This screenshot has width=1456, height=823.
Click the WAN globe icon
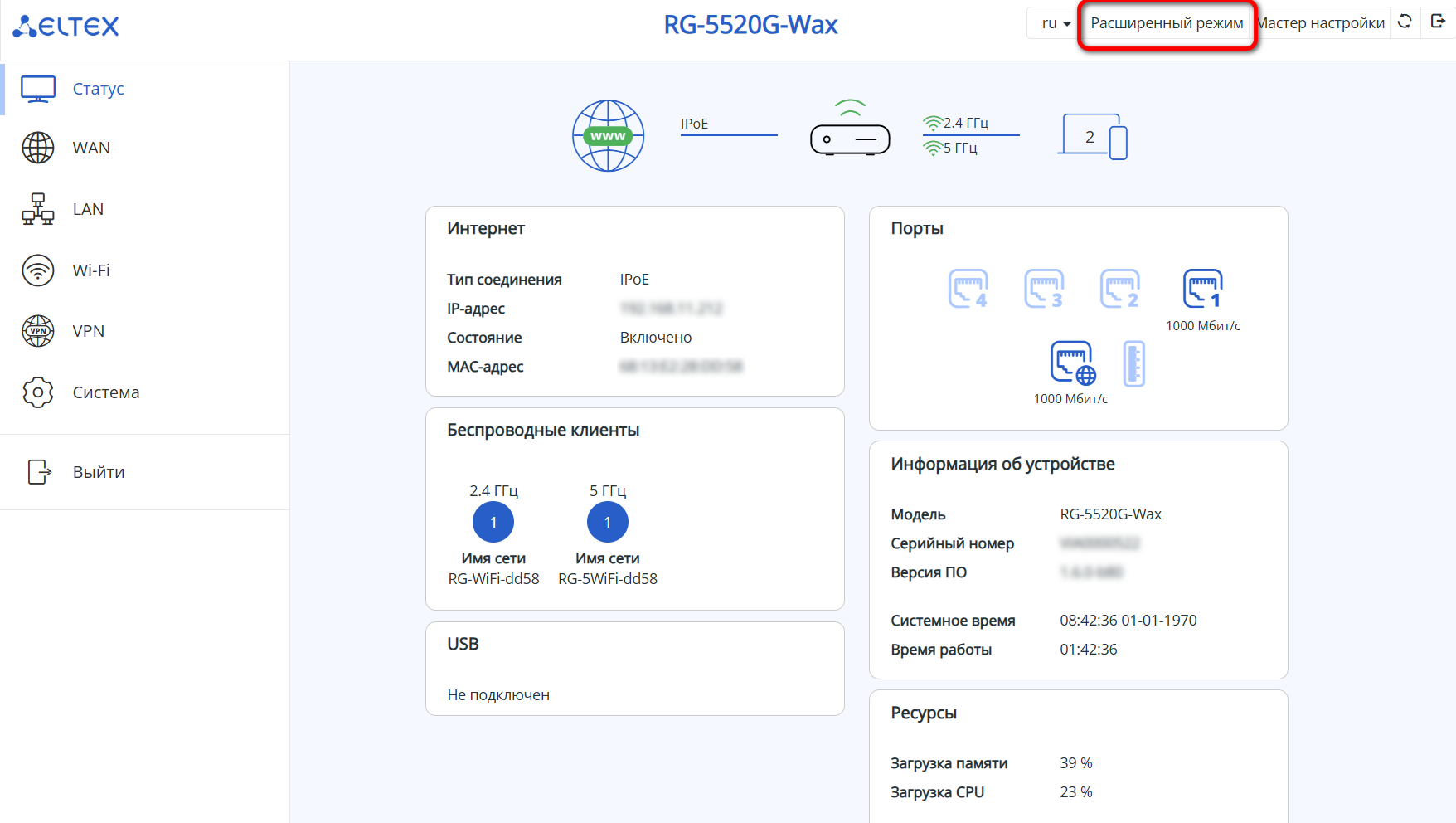[38, 148]
